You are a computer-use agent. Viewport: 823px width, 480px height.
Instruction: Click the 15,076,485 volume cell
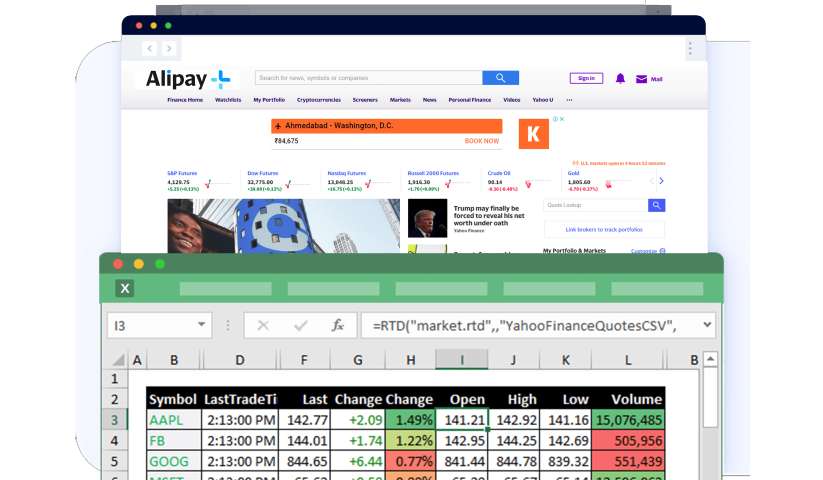tap(628, 420)
